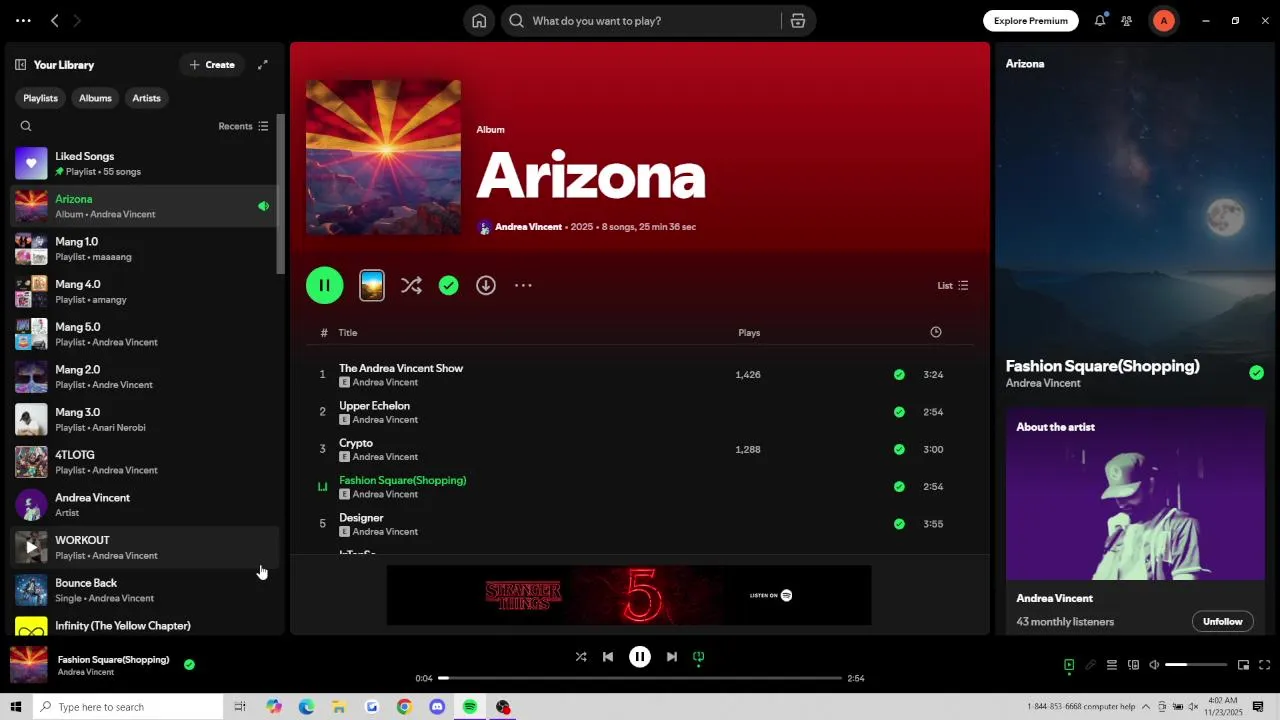This screenshot has width=1280, height=720.
Task: Toggle saved check for Crypto
Action: coord(899,450)
